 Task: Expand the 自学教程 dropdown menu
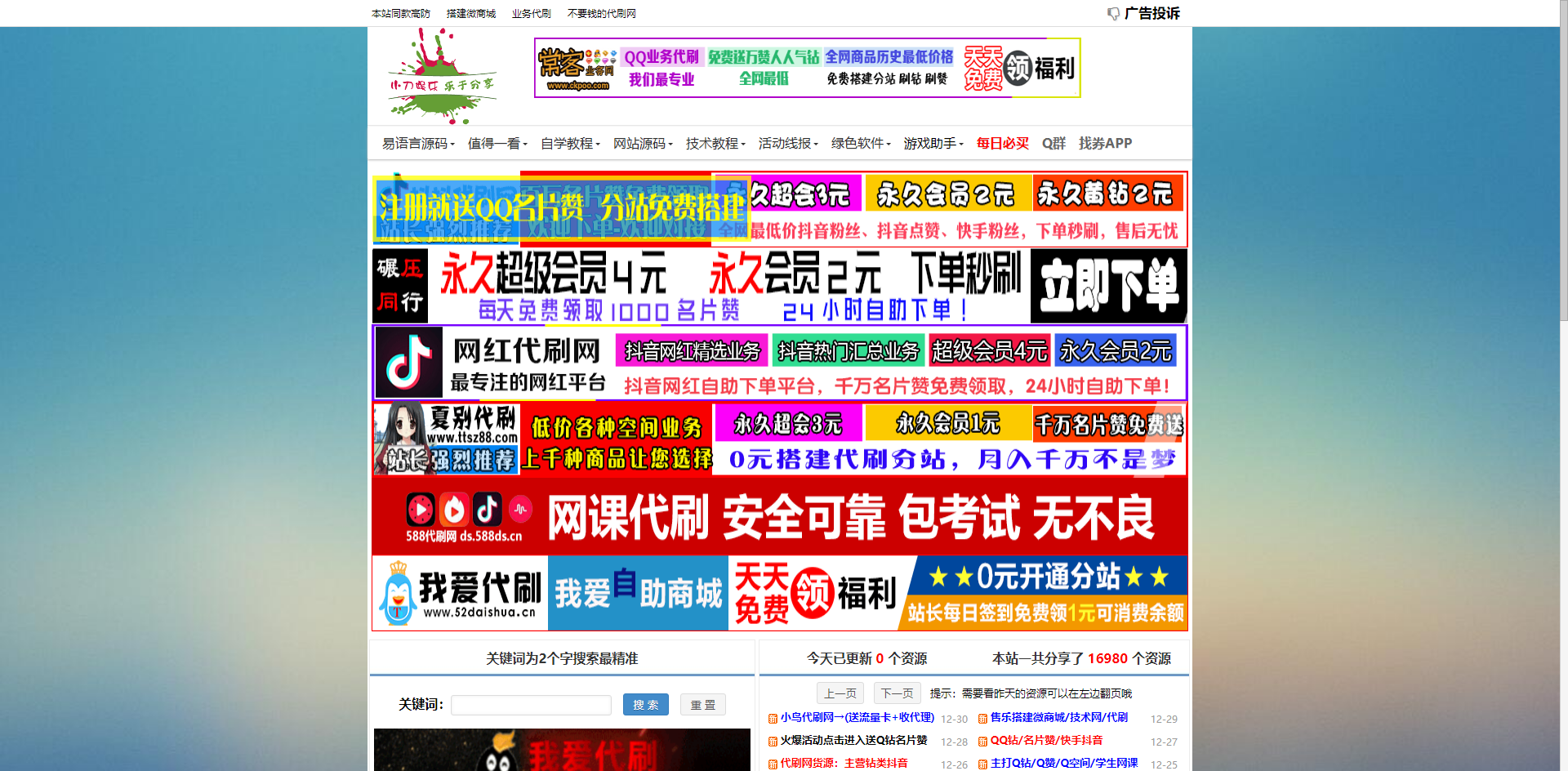[570, 144]
